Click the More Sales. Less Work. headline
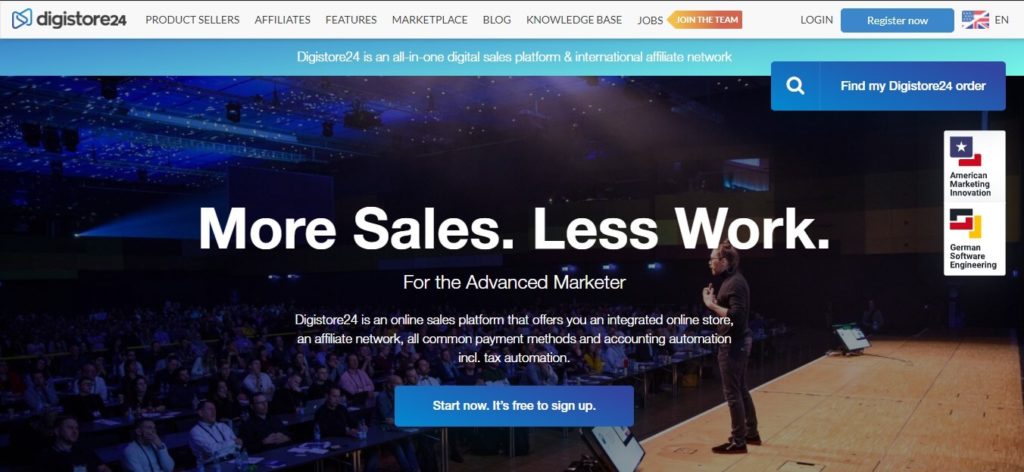Viewport: 1024px width, 472px height. point(514,228)
